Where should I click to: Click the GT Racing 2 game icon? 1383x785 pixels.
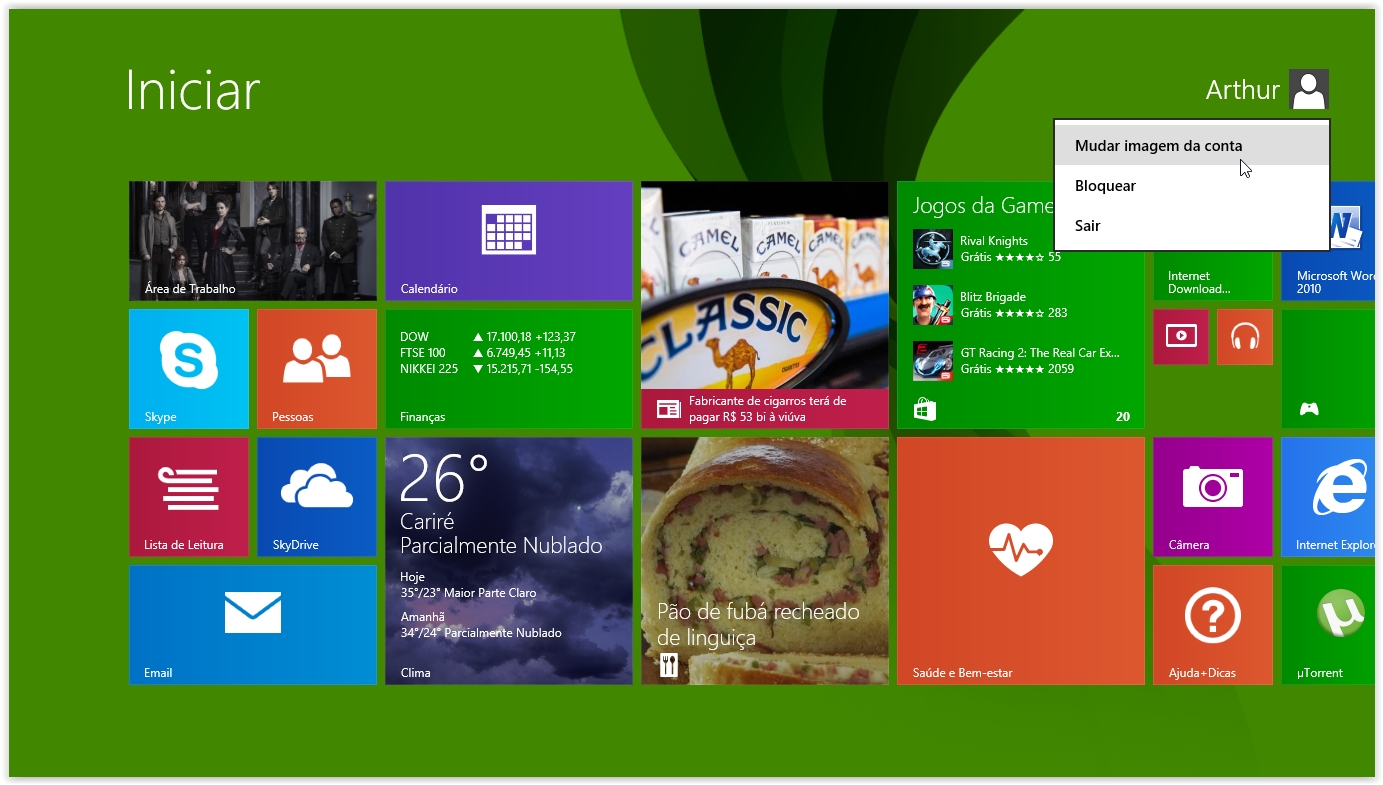click(933, 361)
